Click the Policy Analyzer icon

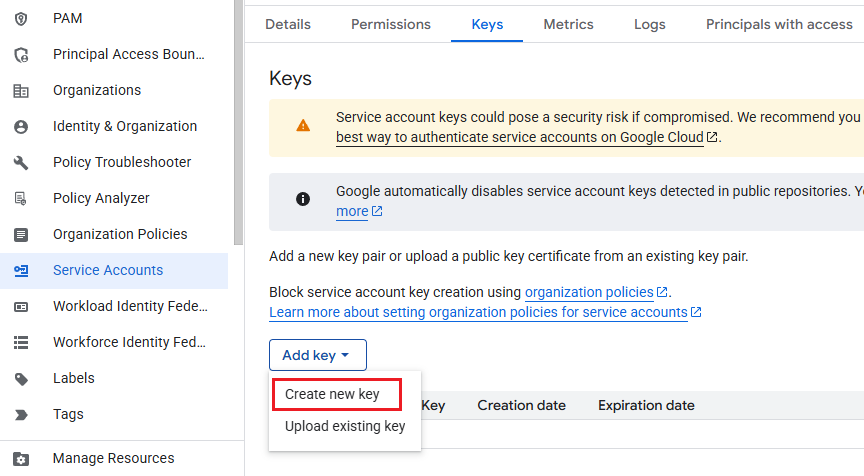pos(21,198)
